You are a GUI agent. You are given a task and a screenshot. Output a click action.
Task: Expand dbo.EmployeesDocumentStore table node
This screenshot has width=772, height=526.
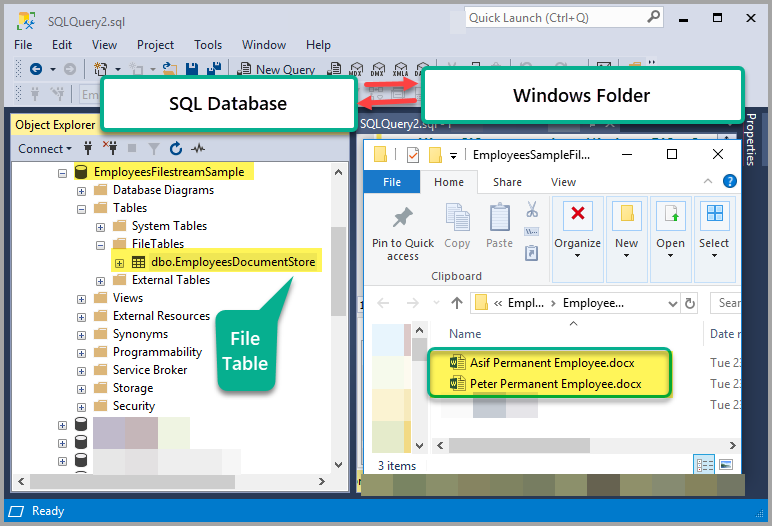[119, 263]
